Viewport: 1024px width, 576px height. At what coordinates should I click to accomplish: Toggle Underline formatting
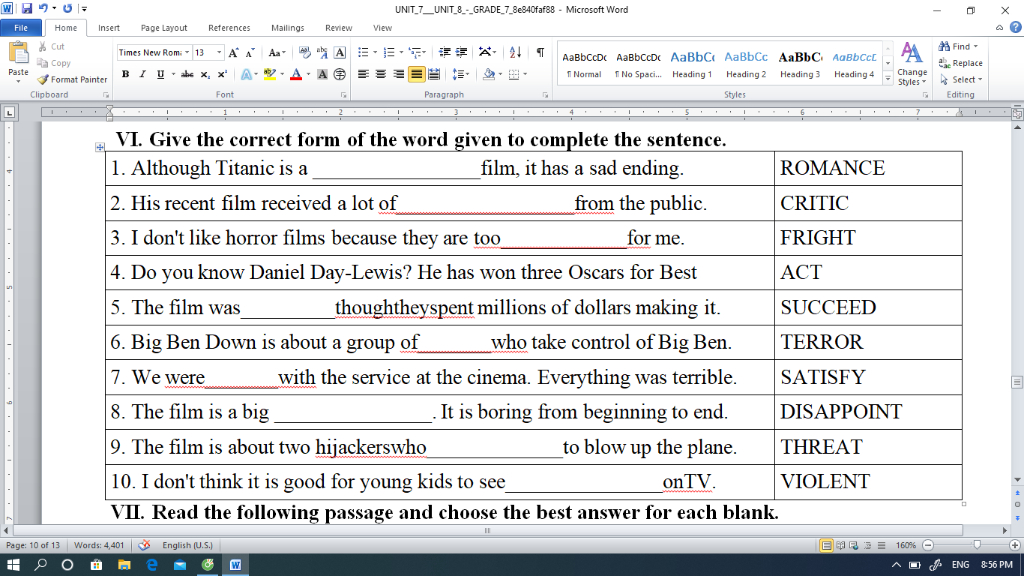pos(160,74)
